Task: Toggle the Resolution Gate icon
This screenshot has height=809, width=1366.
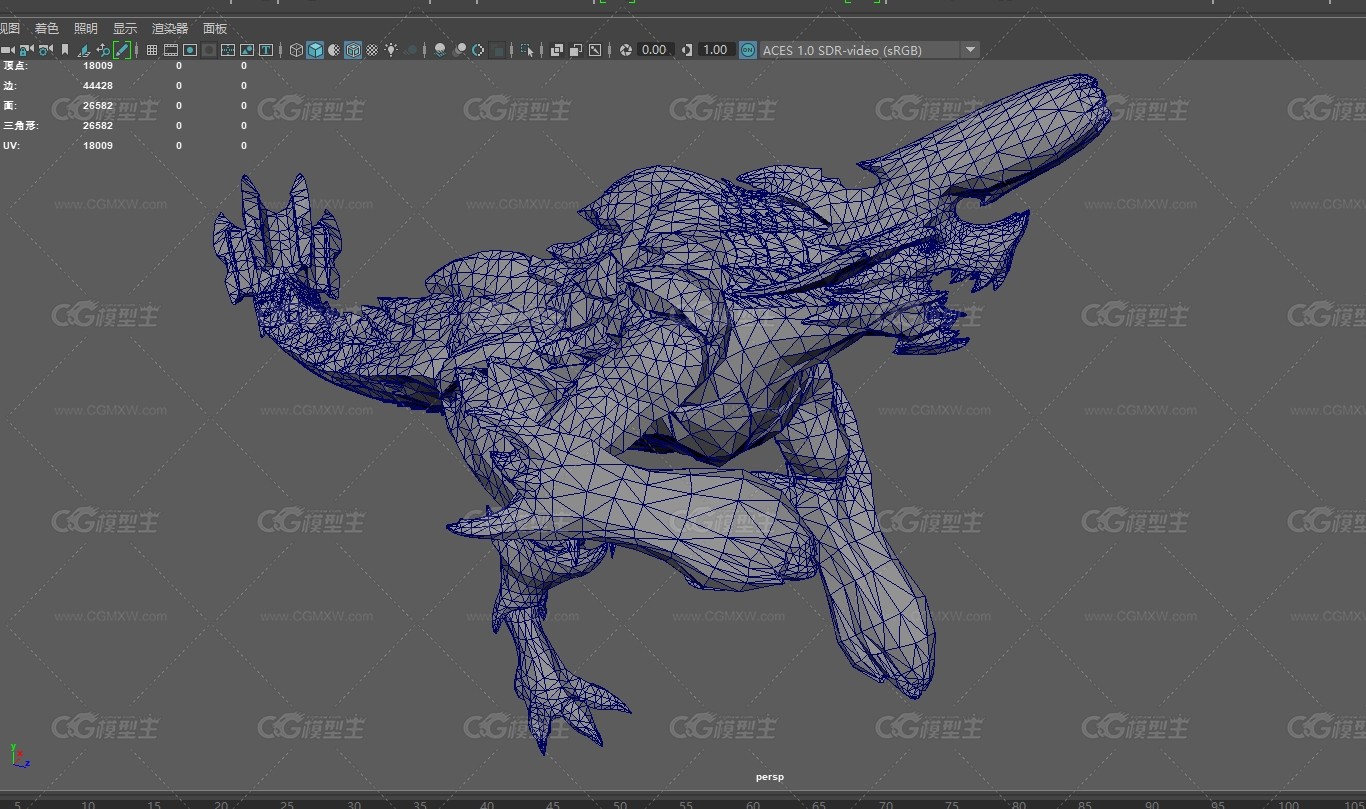Action: [x=190, y=50]
